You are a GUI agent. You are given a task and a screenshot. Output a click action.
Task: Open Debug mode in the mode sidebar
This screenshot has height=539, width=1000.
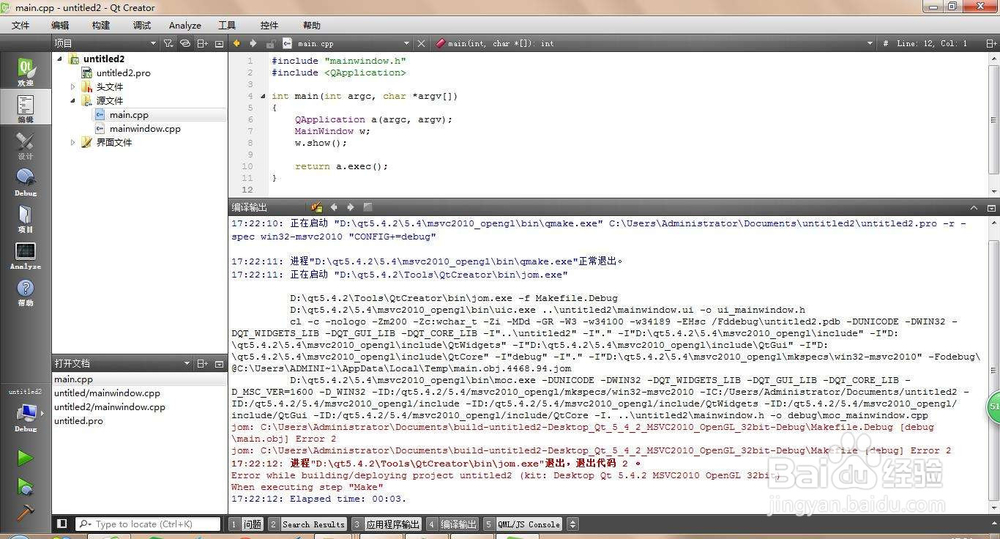pos(26,182)
